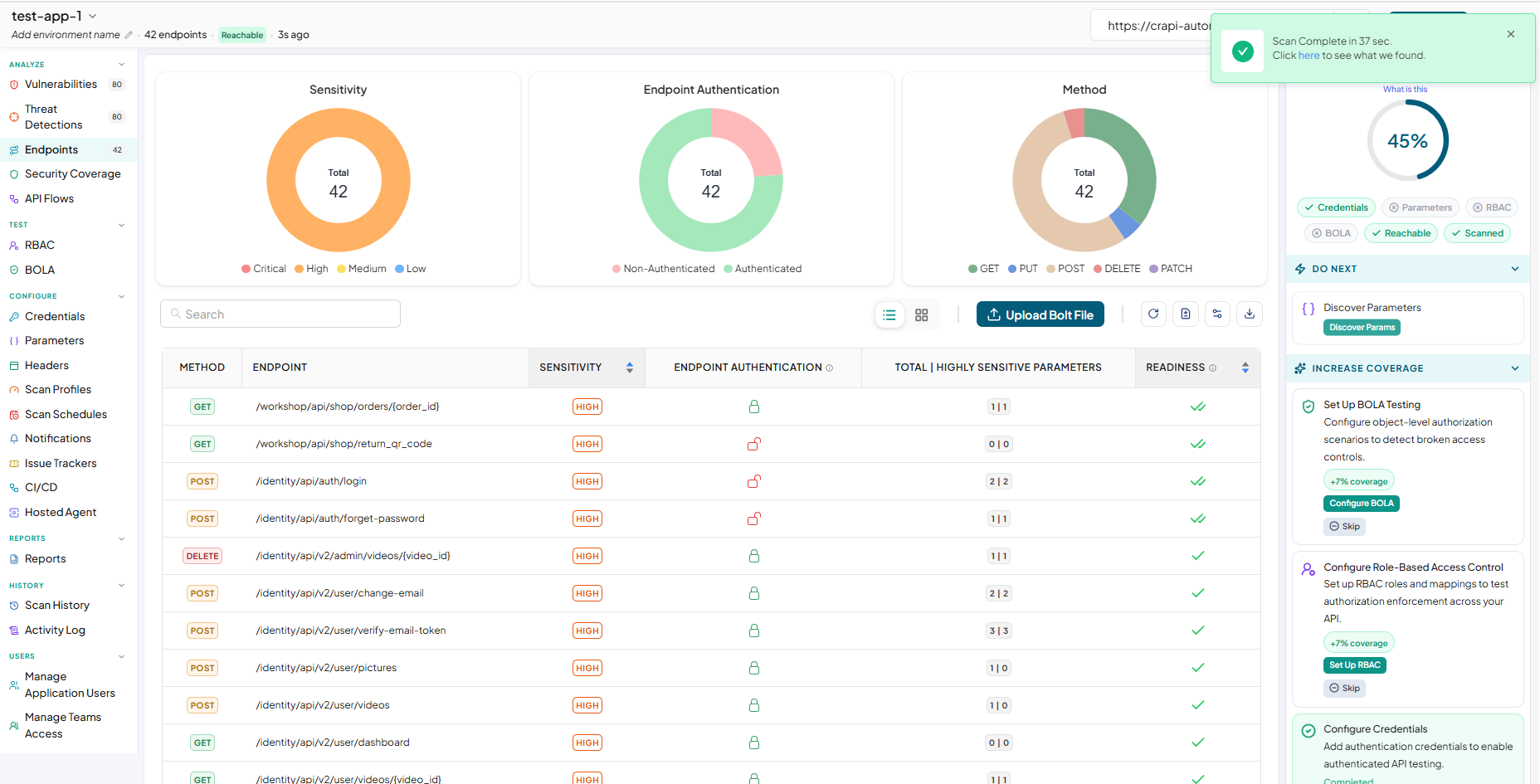Refresh the endpoints table with reload icon

click(x=1153, y=314)
